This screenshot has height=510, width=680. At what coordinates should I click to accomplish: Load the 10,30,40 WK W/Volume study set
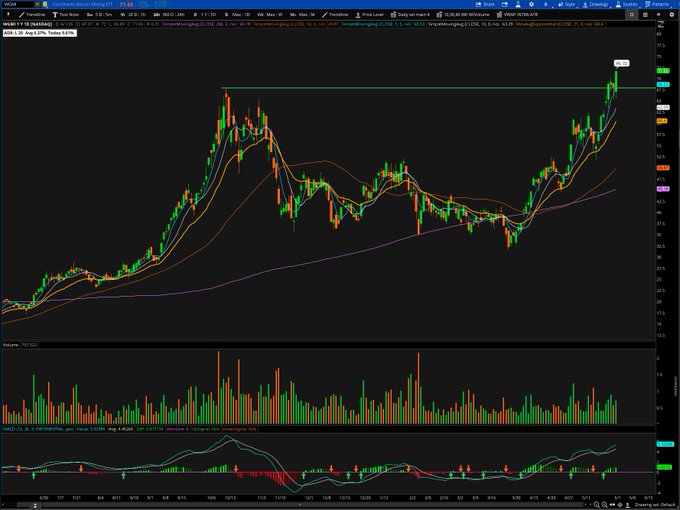pyautogui.click(x=463, y=14)
